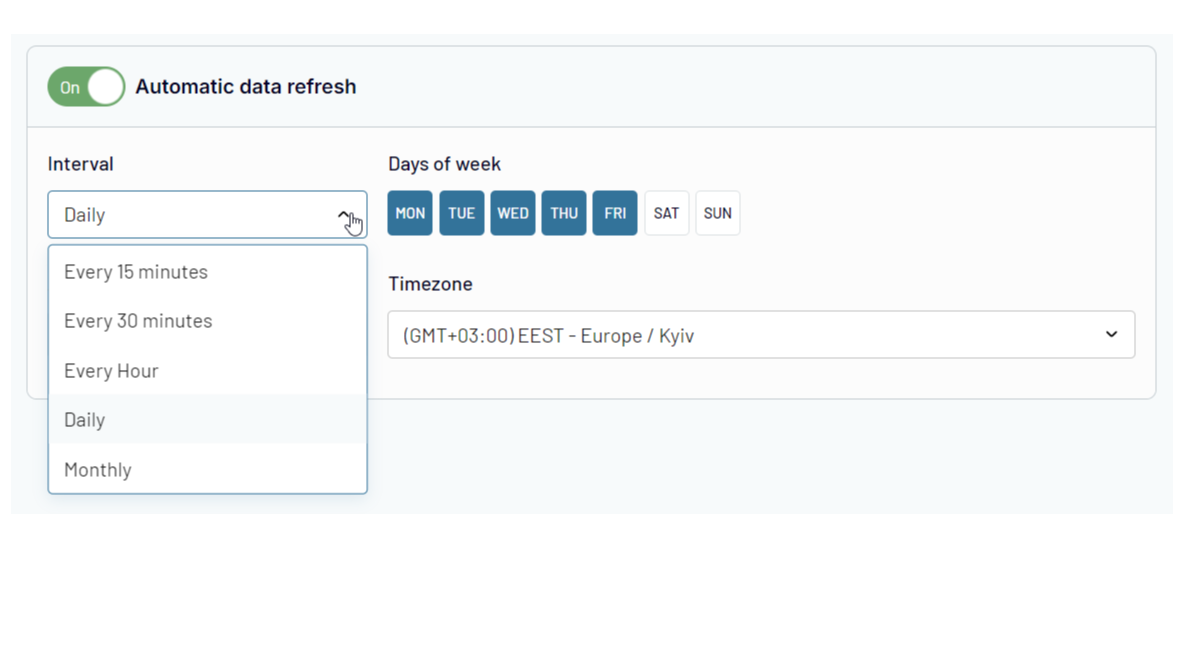Toggle the TUE day button
The height and width of the screenshot is (664, 1180).
461,213
